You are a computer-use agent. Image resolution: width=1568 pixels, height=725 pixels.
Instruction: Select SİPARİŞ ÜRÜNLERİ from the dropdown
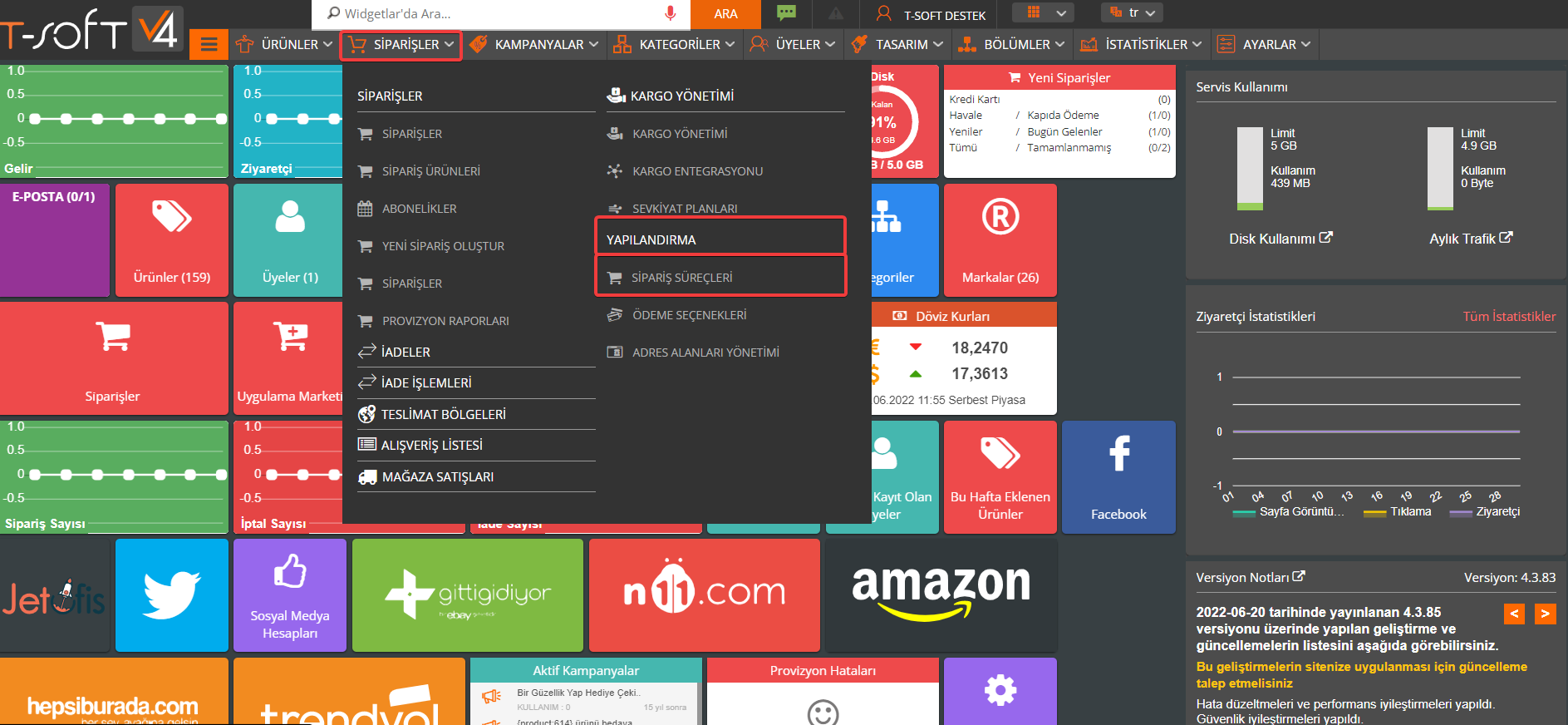419,171
